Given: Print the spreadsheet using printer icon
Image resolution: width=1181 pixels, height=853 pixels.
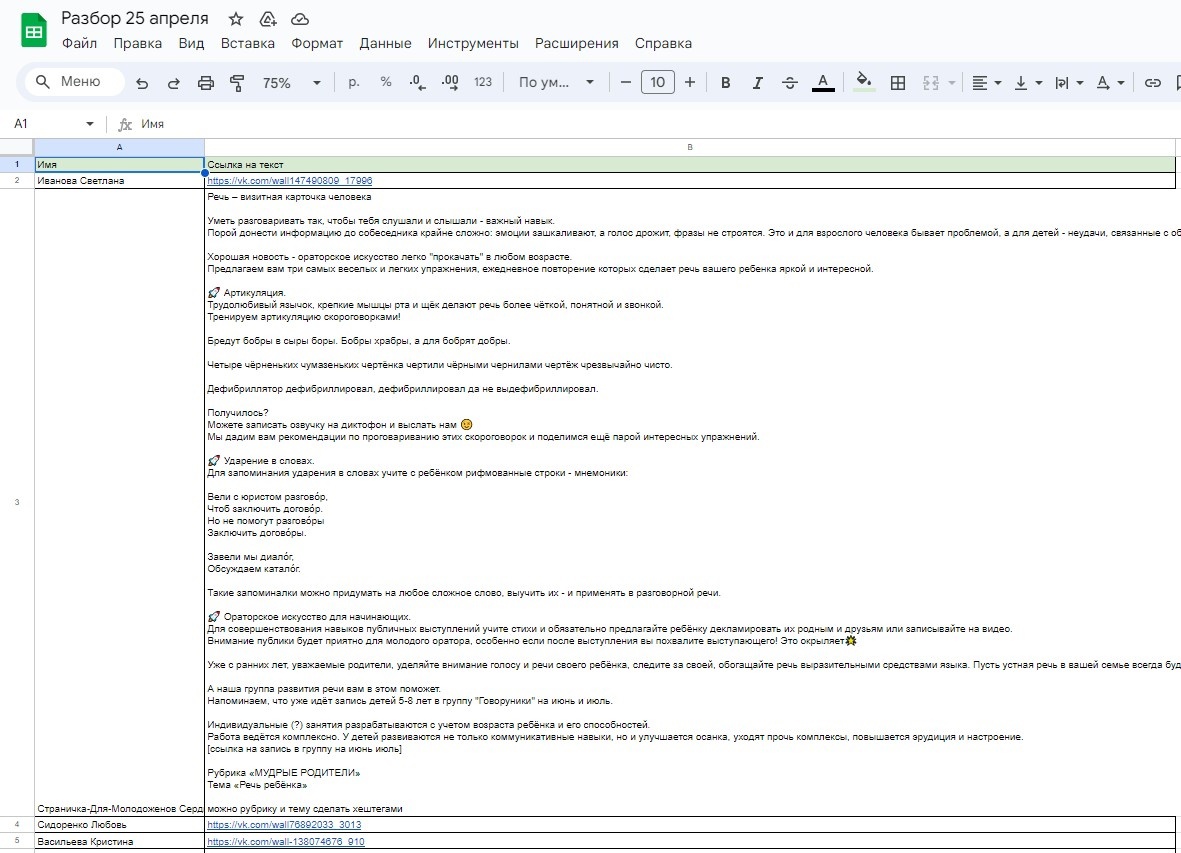Looking at the screenshot, I should (x=206, y=83).
